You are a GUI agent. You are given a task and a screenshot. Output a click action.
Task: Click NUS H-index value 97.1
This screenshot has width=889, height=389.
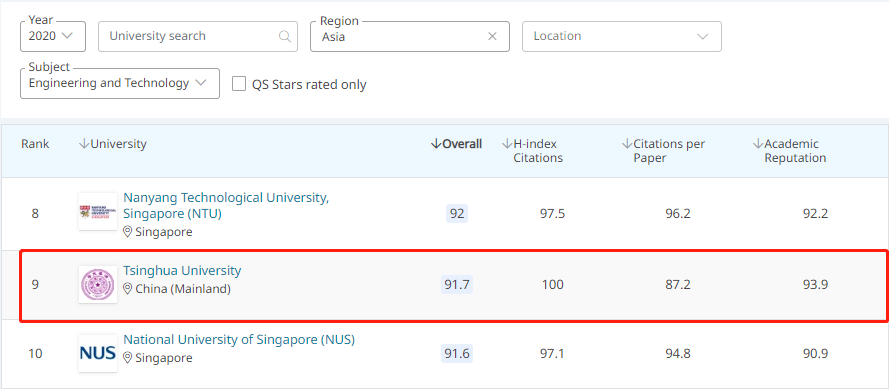click(x=552, y=353)
